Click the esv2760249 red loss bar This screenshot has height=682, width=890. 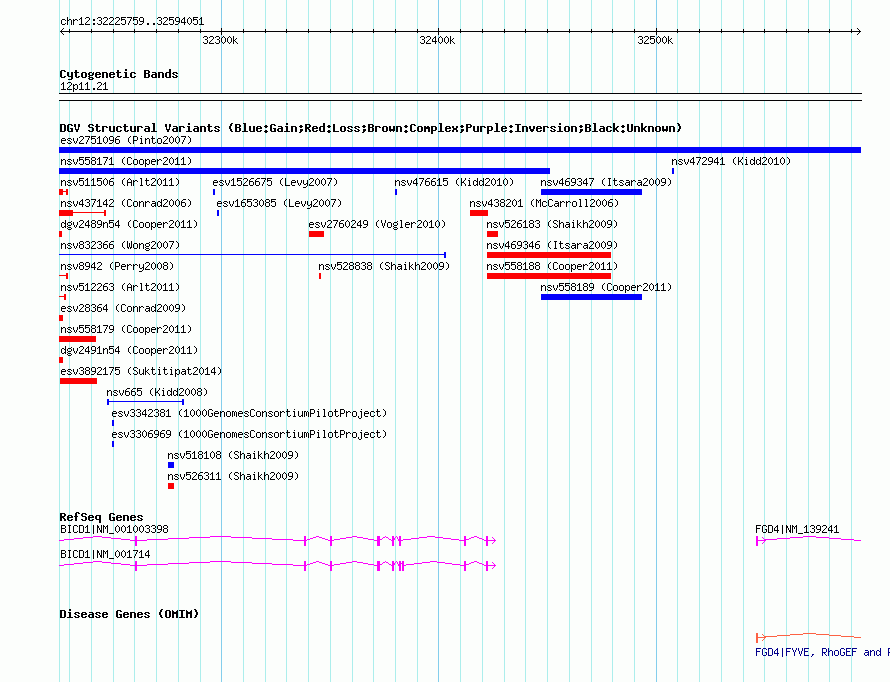coord(316,234)
